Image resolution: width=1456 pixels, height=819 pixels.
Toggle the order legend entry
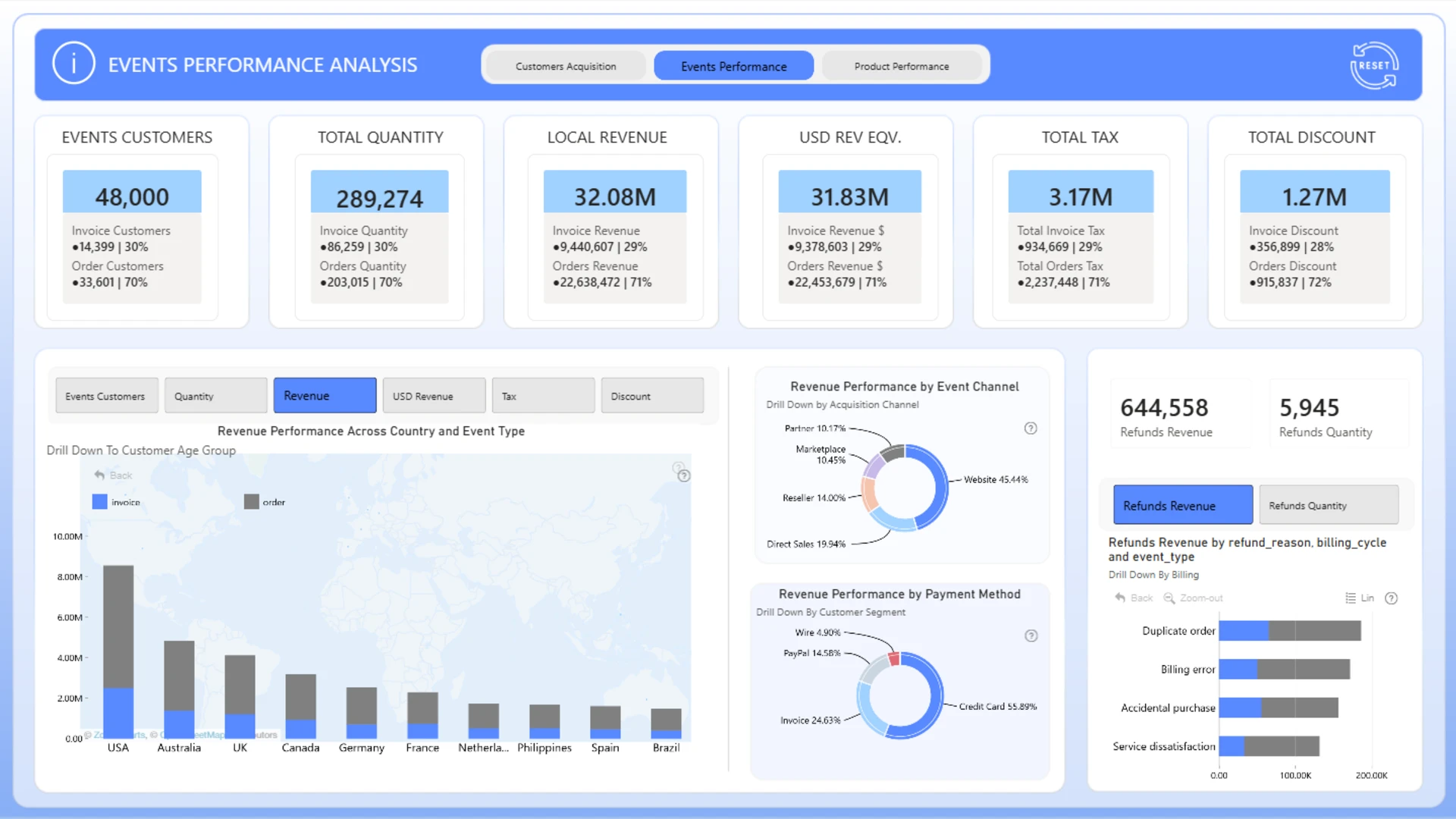click(x=265, y=502)
